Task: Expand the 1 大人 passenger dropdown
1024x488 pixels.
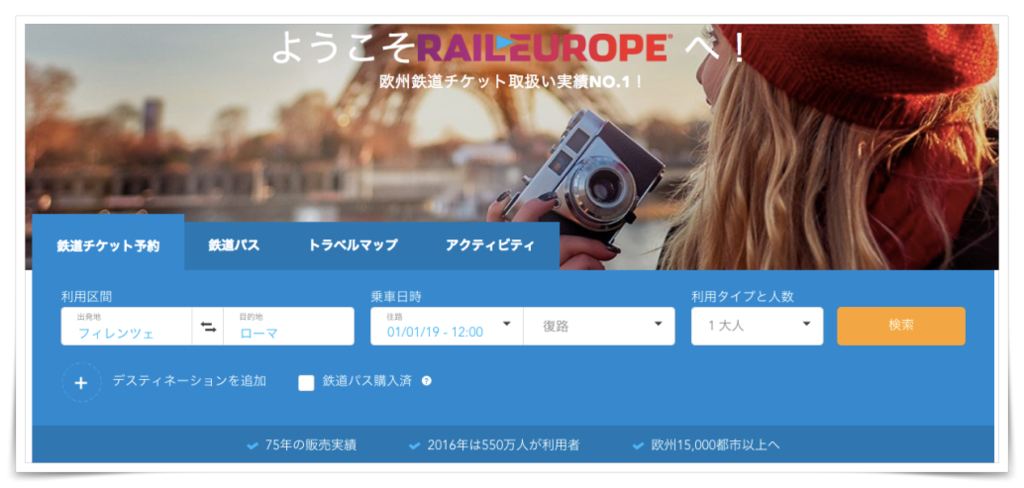Action: 757,326
